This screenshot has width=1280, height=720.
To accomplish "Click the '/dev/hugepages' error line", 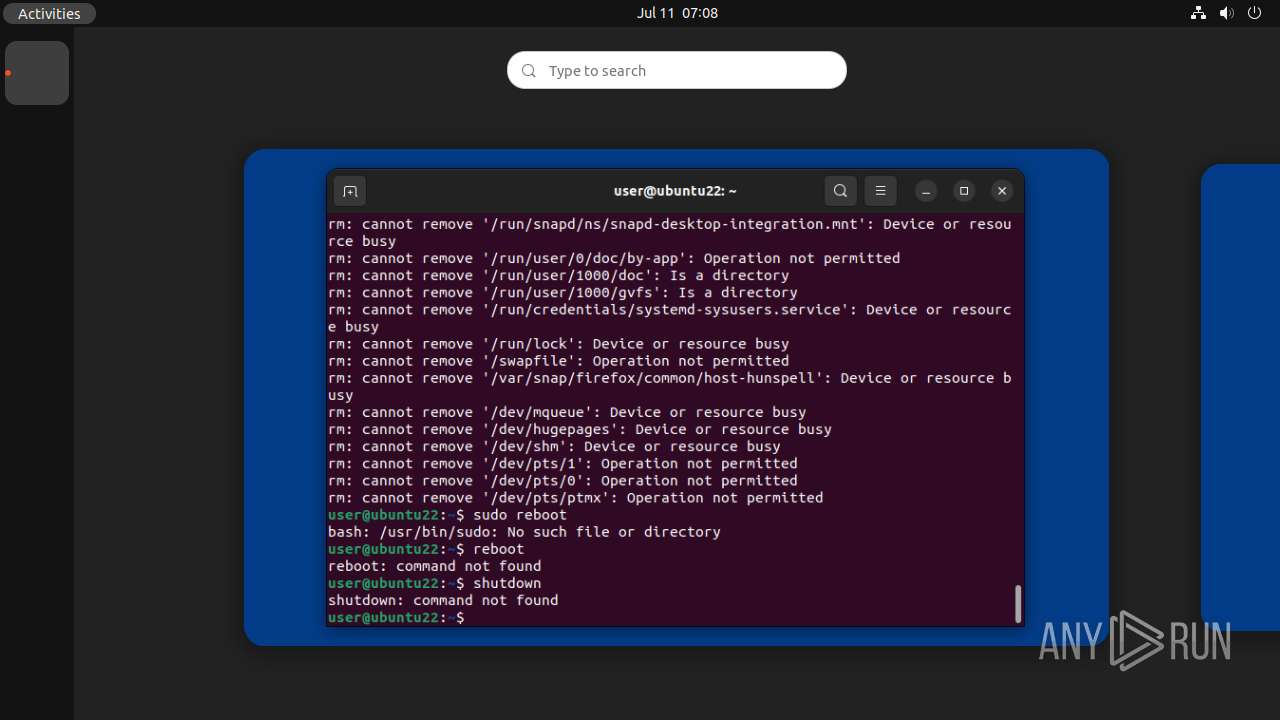I will coord(580,429).
